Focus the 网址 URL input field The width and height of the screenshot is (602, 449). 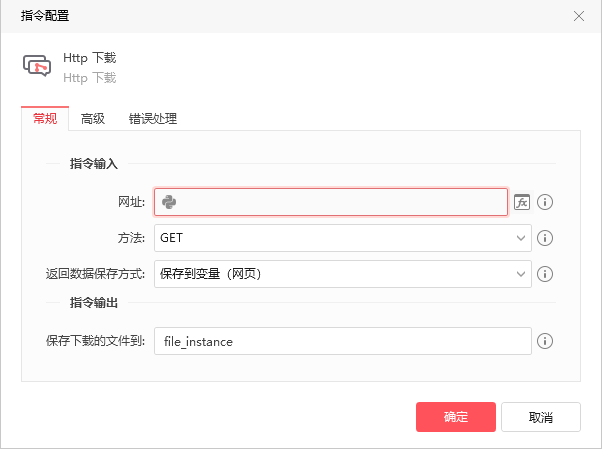(340, 202)
